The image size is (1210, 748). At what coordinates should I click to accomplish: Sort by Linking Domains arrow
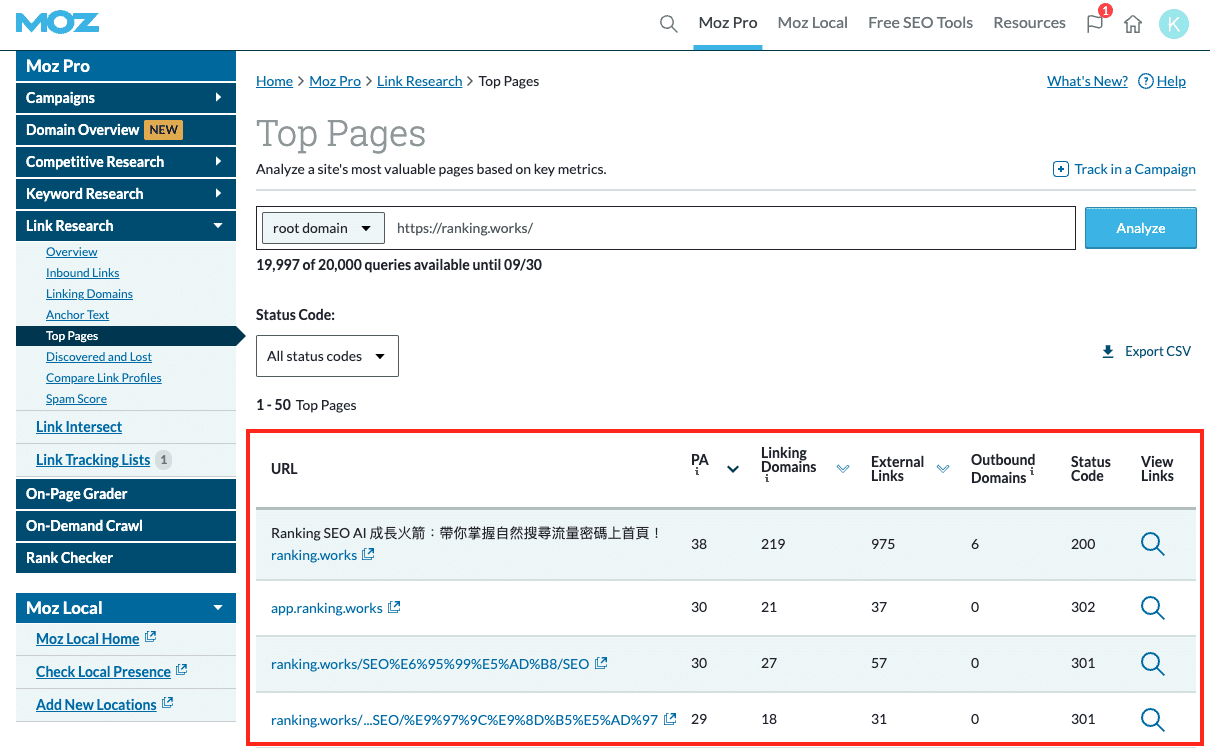[843, 469]
